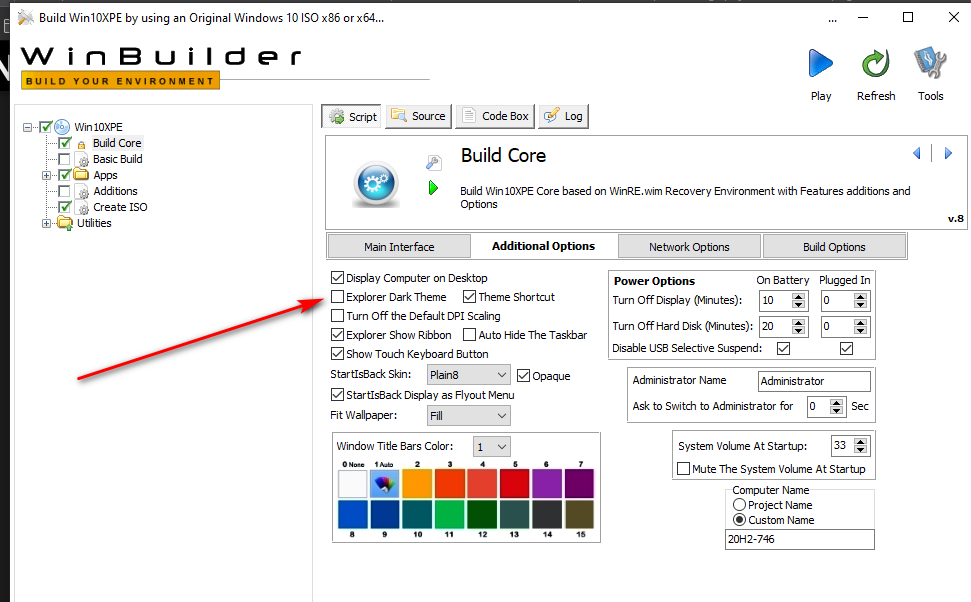Toggle Show Touch Keyboard Button
971x602 pixels.
[337, 354]
